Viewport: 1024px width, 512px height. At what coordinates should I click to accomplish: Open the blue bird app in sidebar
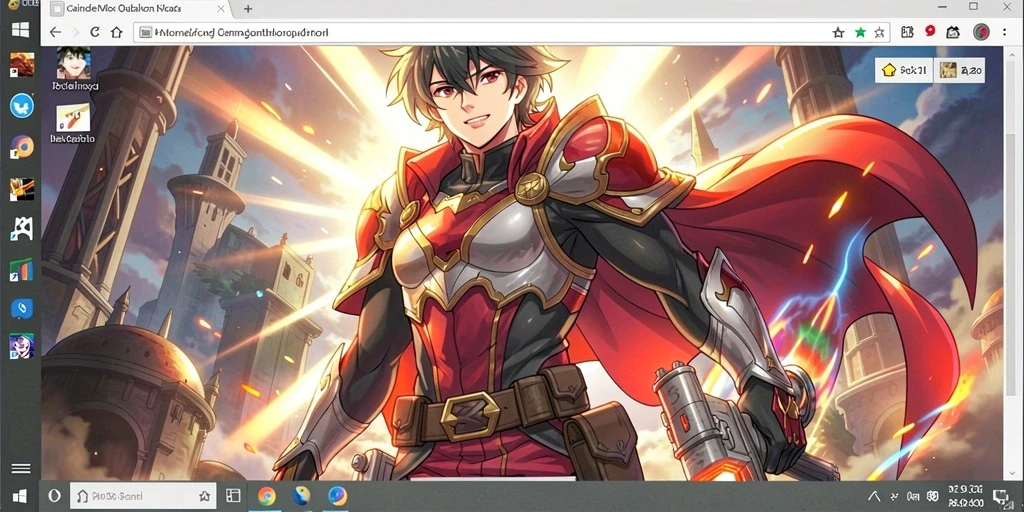(x=22, y=106)
